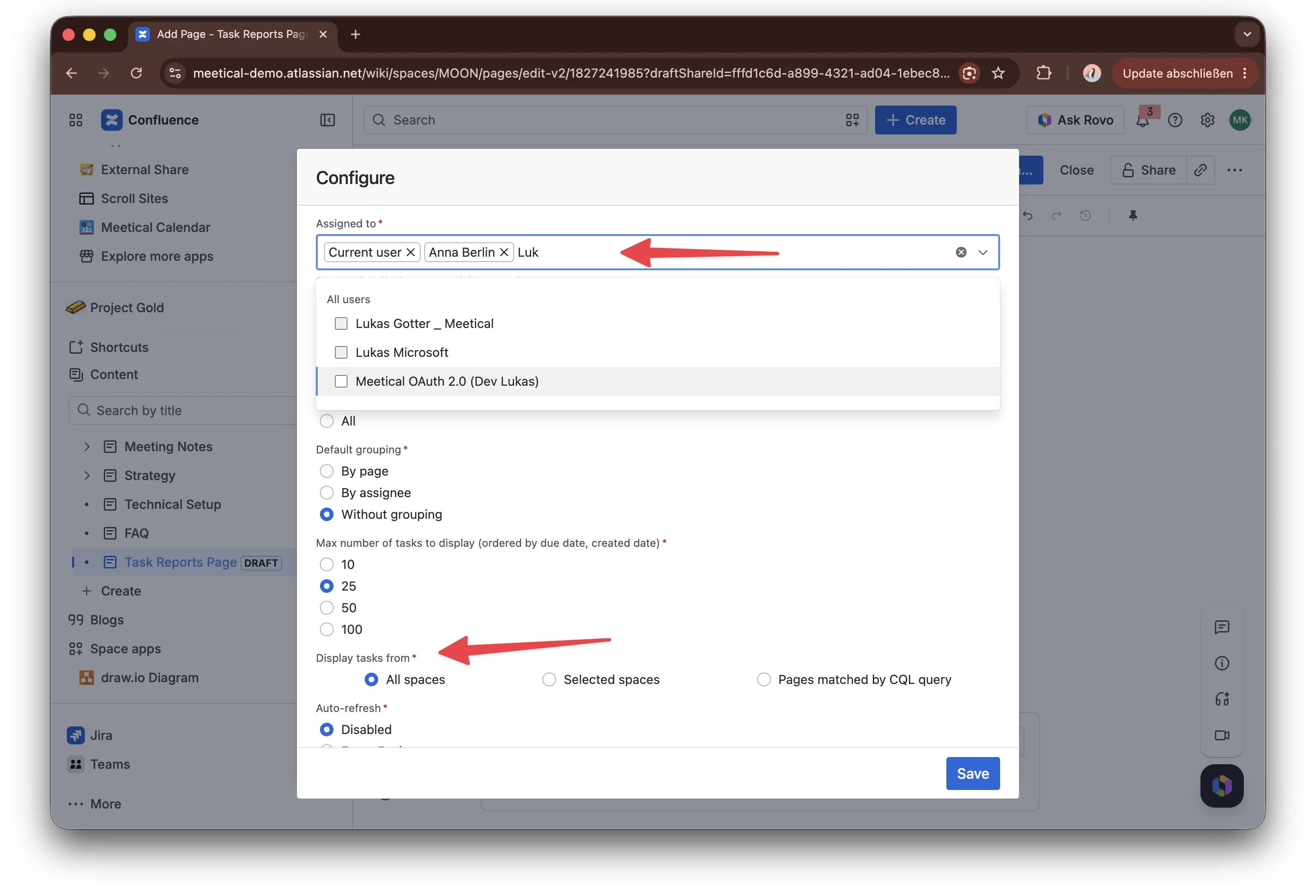This screenshot has width=1316, height=896.
Task: Click the browser bookmark star icon
Action: click(998, 73)
